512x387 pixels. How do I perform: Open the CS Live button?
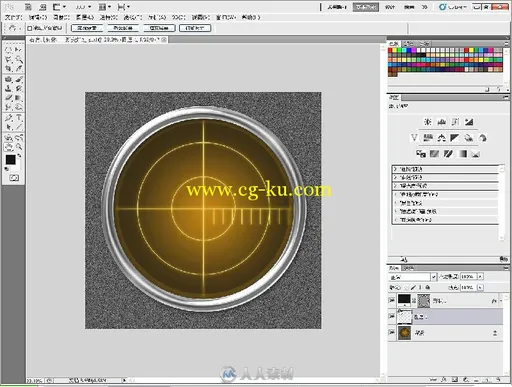pyautogui.click(x=453, y=7)
